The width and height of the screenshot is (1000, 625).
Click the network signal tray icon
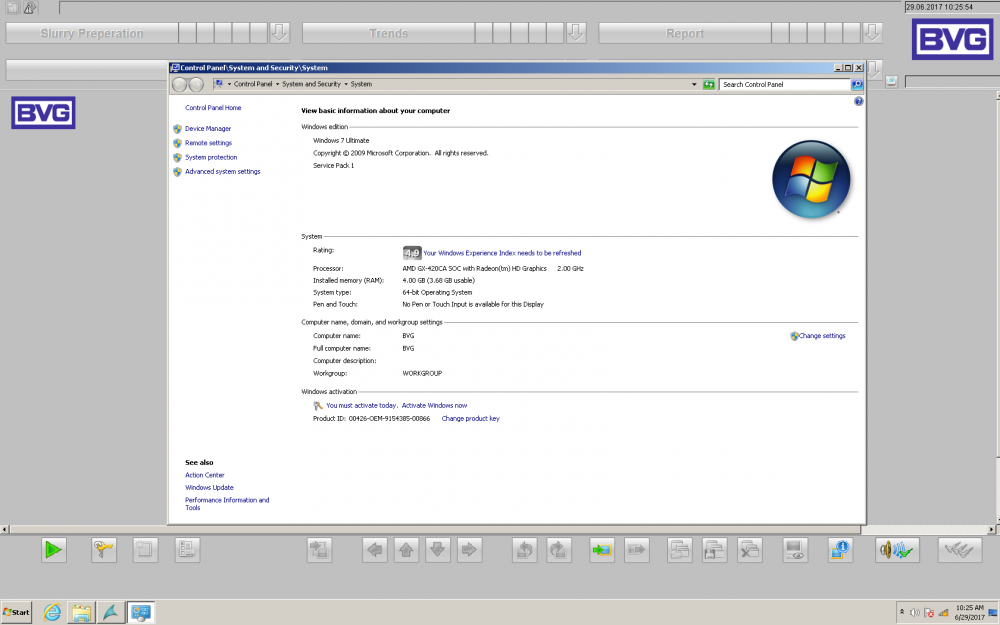click(943, 612)
